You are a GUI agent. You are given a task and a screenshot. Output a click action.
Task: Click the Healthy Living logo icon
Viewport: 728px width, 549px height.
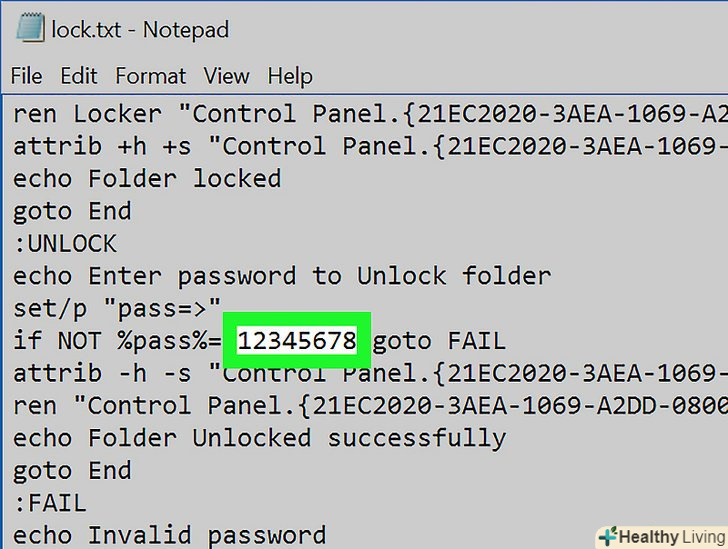[x=606, y=537]
